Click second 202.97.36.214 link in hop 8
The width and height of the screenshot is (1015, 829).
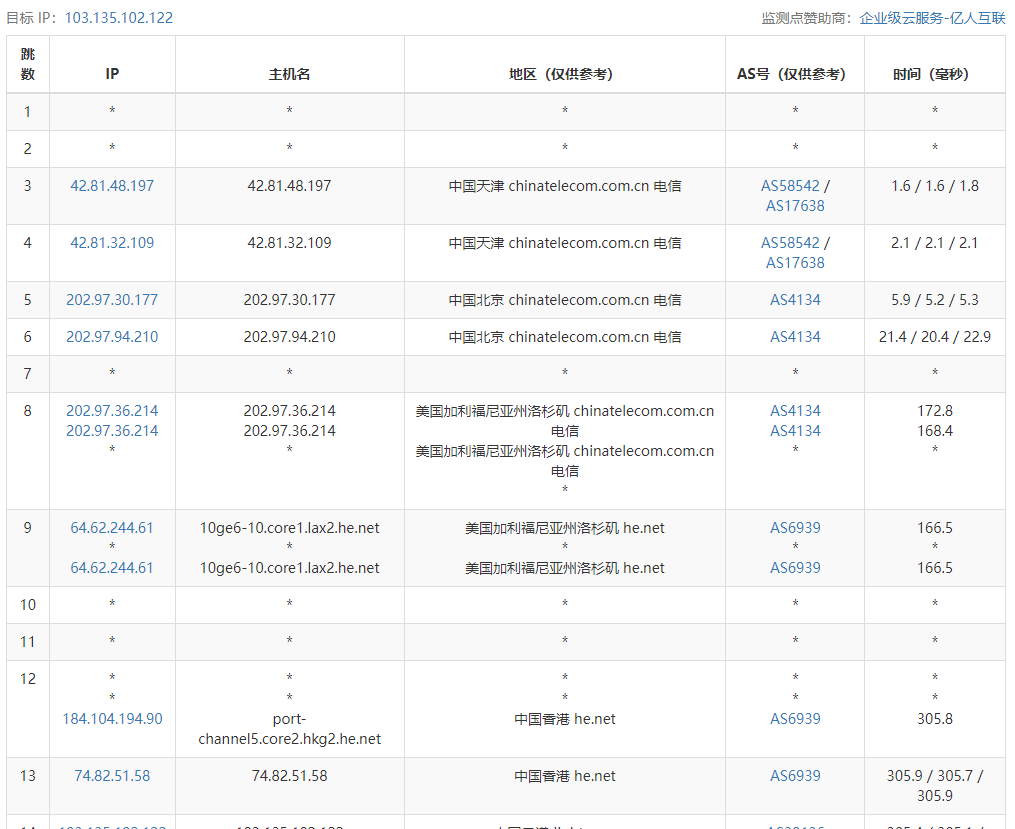112,431
